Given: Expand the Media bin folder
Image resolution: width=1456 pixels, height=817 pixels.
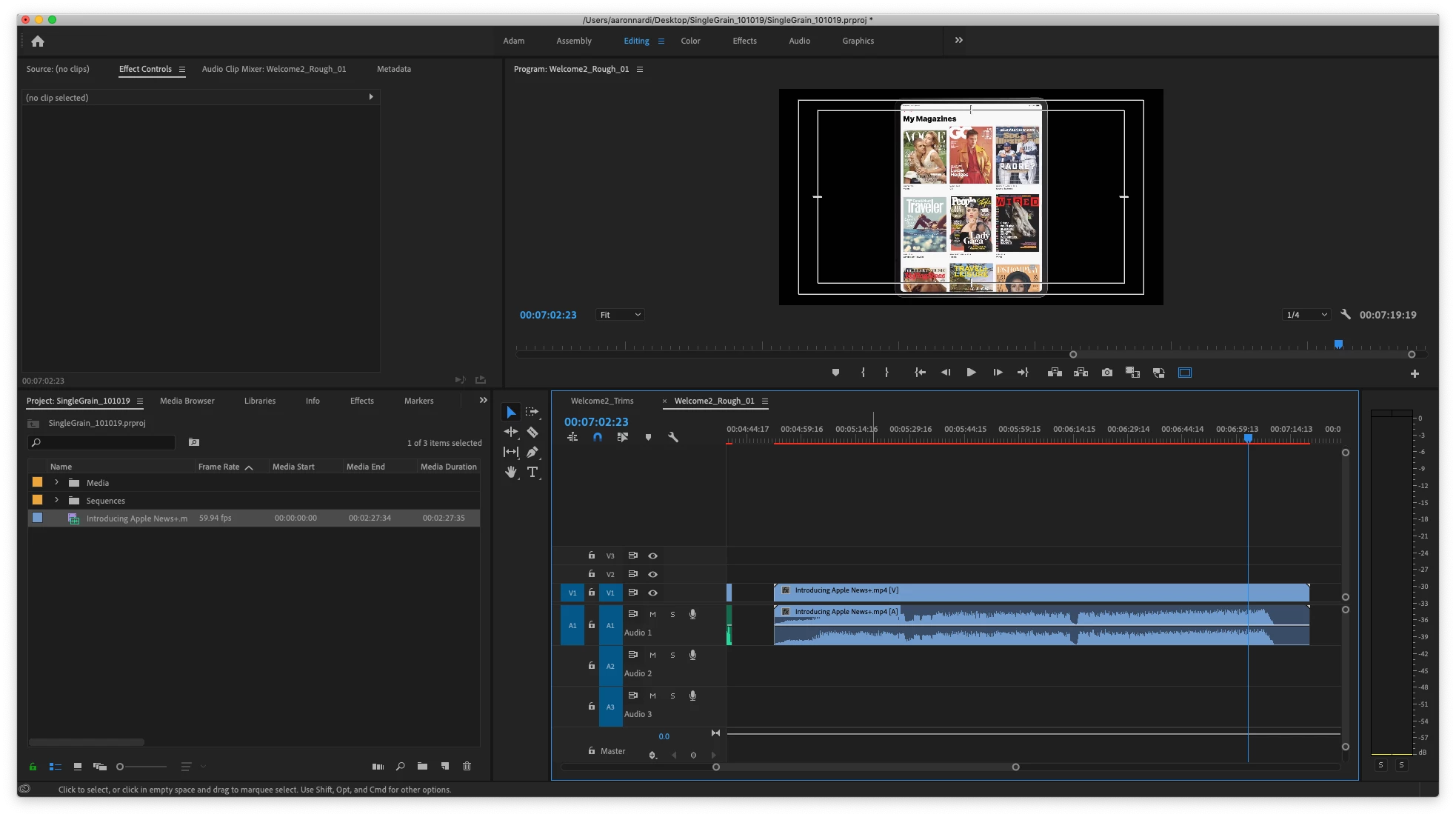Looking at the screenshot, I should [56, 482].
